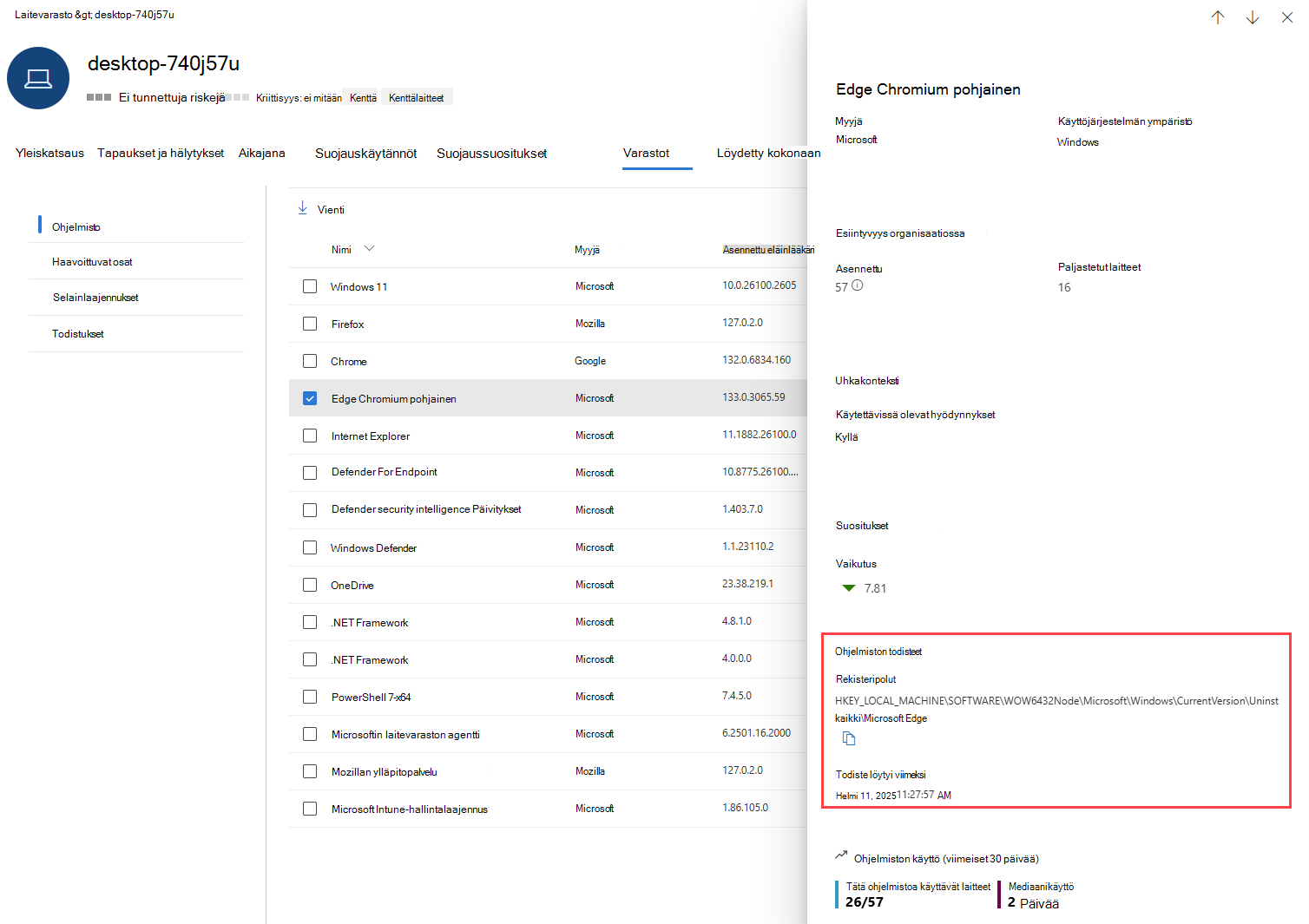Select Haavoittuvat osat in side menu

[x=92, y=262]
